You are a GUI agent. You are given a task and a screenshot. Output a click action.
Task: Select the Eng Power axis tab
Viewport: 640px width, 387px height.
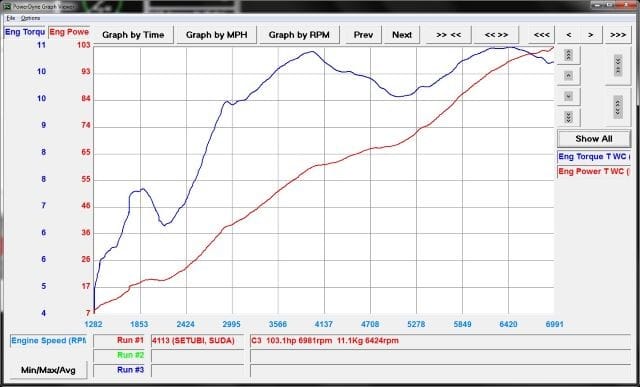point(69,32)
